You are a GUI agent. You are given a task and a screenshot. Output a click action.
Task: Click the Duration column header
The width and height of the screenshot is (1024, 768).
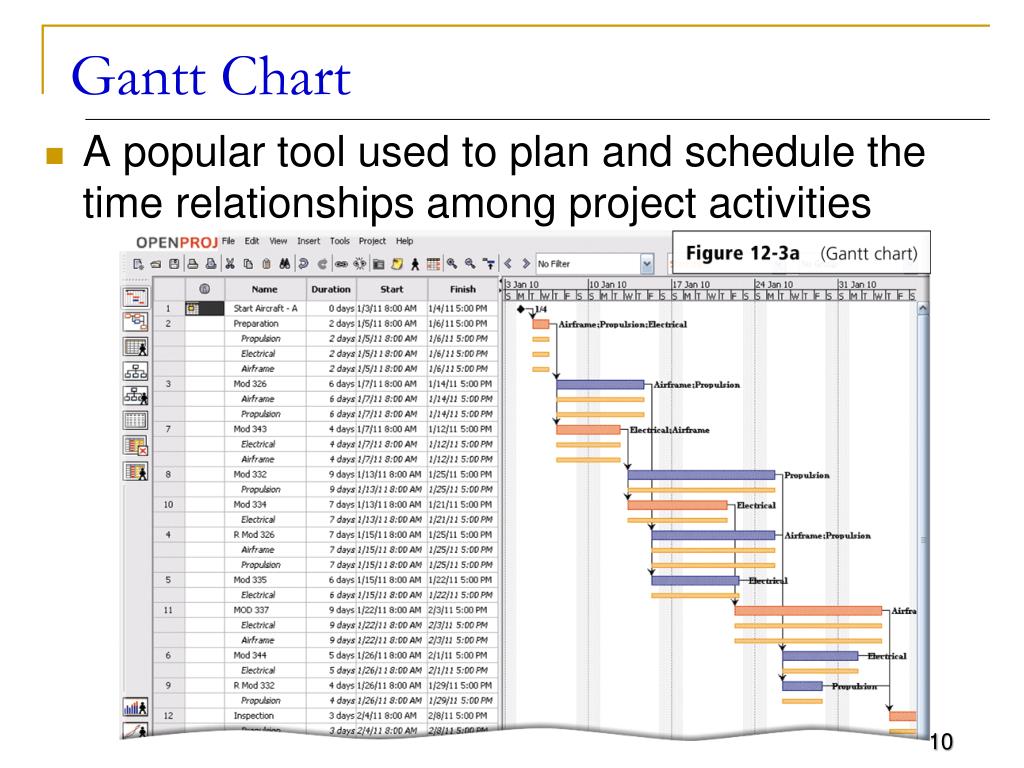(330, 289)
